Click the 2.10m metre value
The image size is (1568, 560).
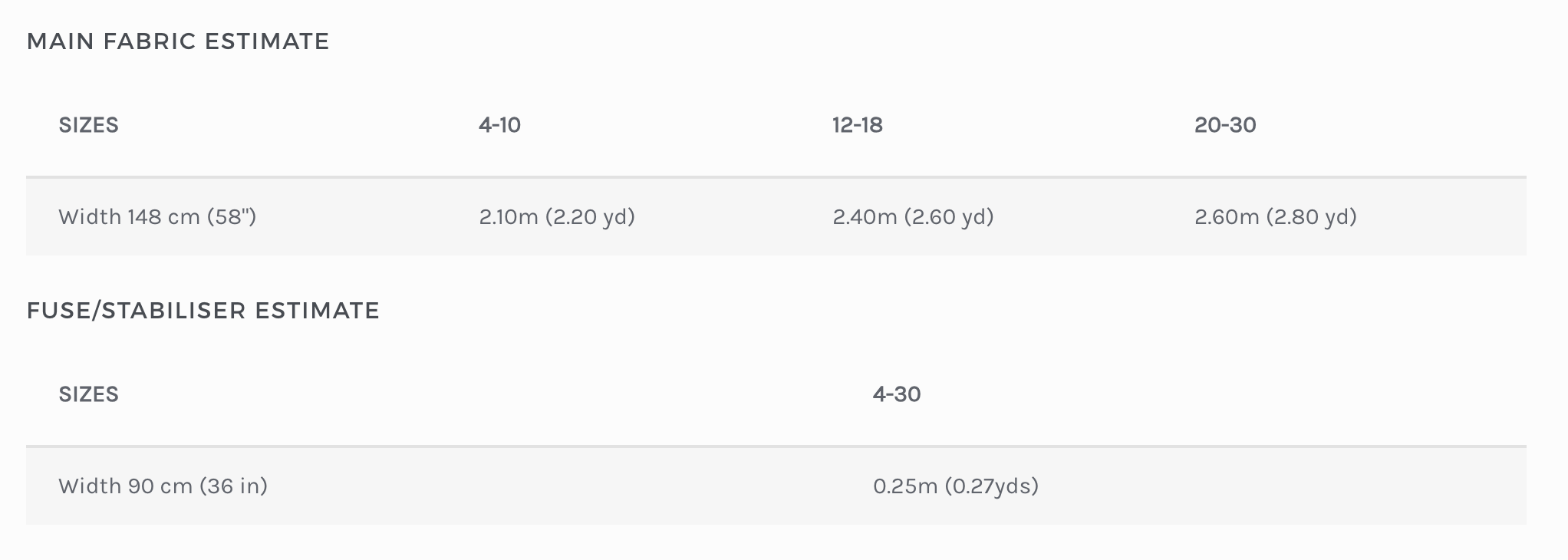point(509,217)
